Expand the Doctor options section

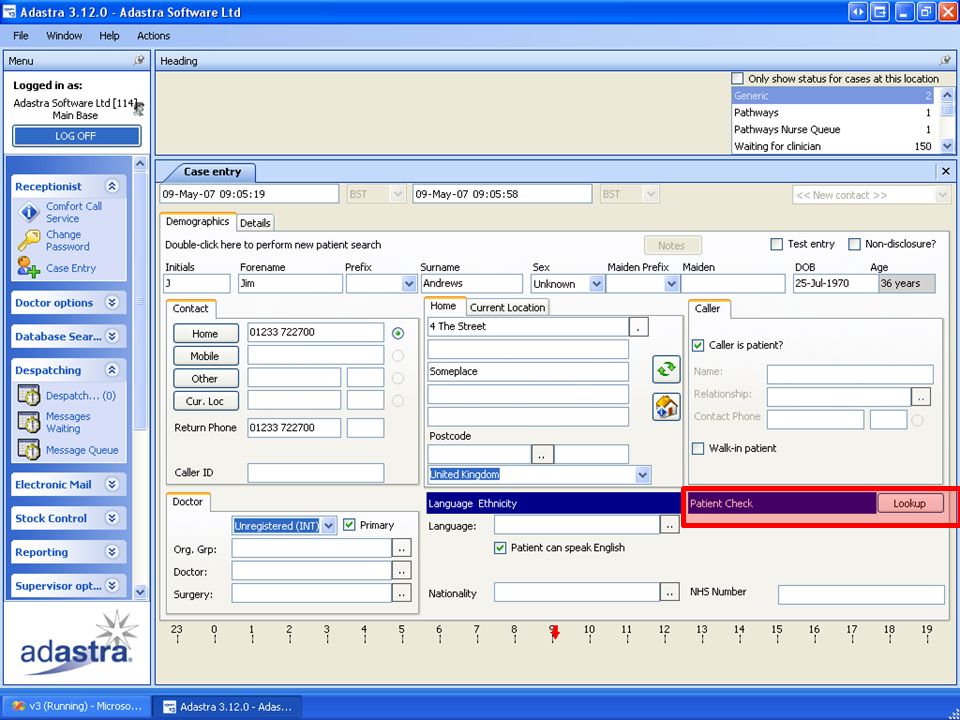click(112, 302)
